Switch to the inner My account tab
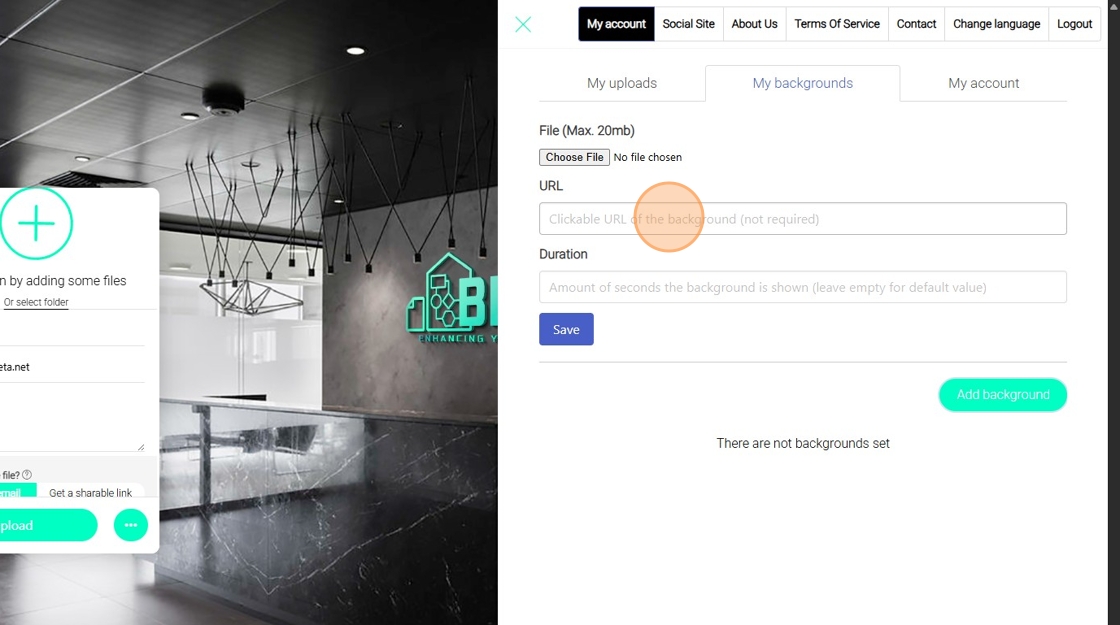 tap(984, 83)
